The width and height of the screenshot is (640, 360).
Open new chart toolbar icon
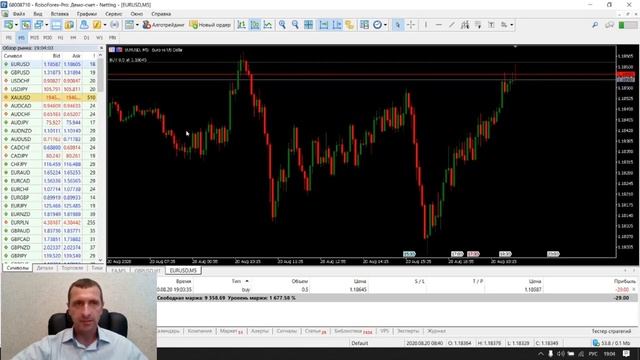point(8,25)
